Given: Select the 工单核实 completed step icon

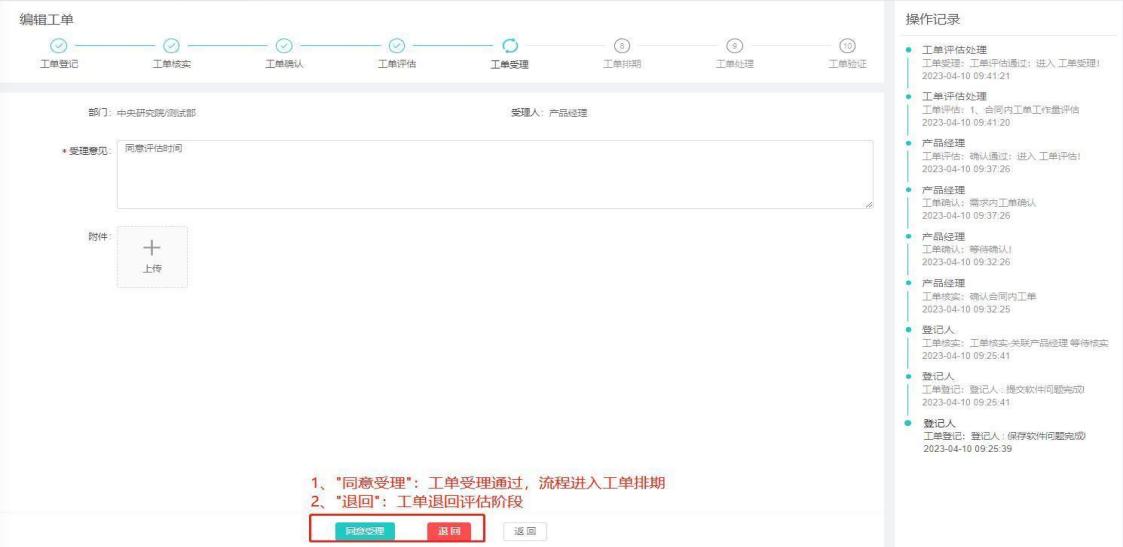Looking at the screenshot, I should click(x=171, y=45).
